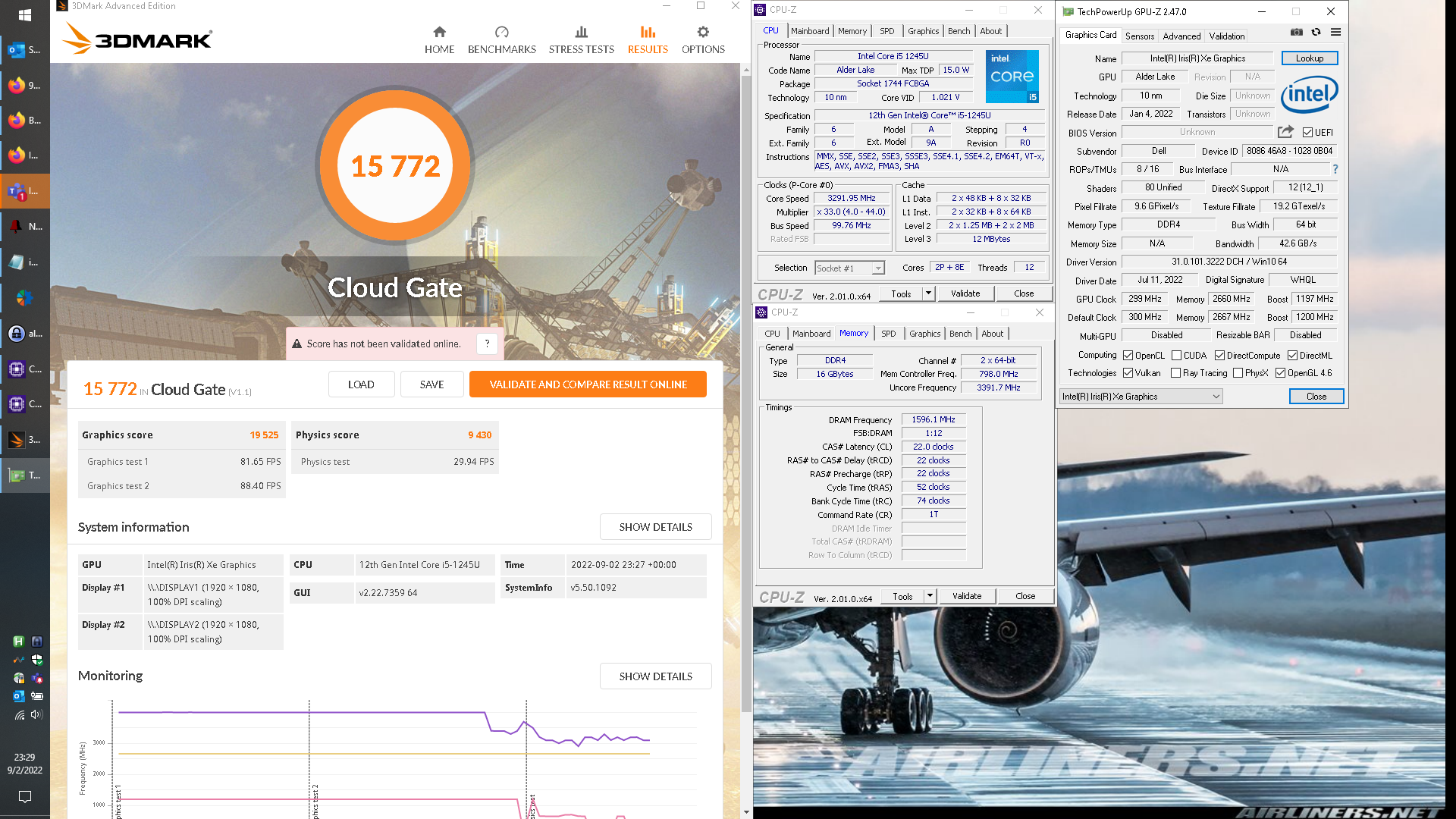Click the SAVE button in 3DMark

pyautogui.click(x=431, y=384)
